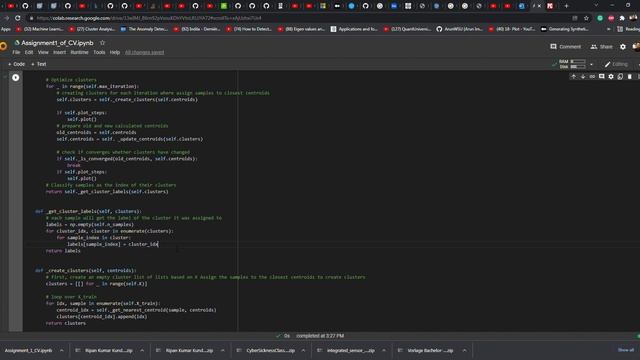Image resolution: width=640 pixels, height=360 pixels.
Task: Click the green extension icon in toolbar
Action: (x=600, y=18)
